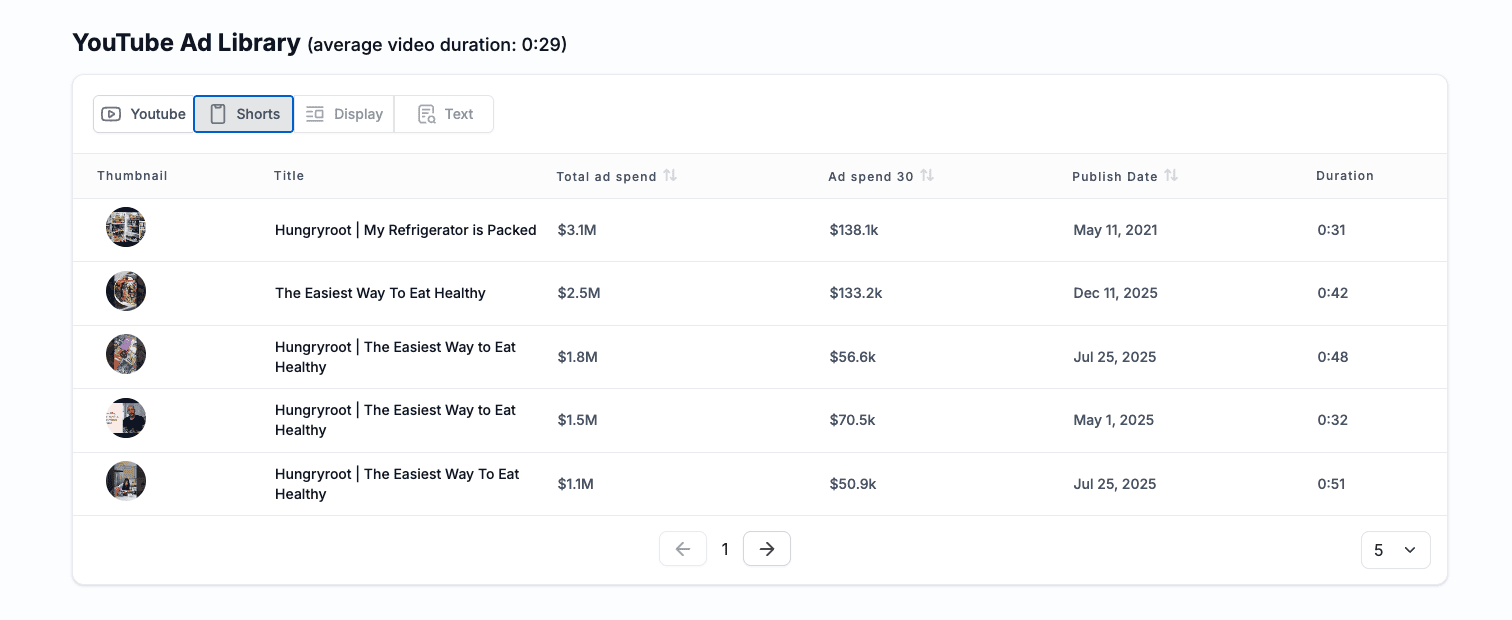1512x620 pixels.
Task: Select the Shorts tab
Action: coord(244,114)
